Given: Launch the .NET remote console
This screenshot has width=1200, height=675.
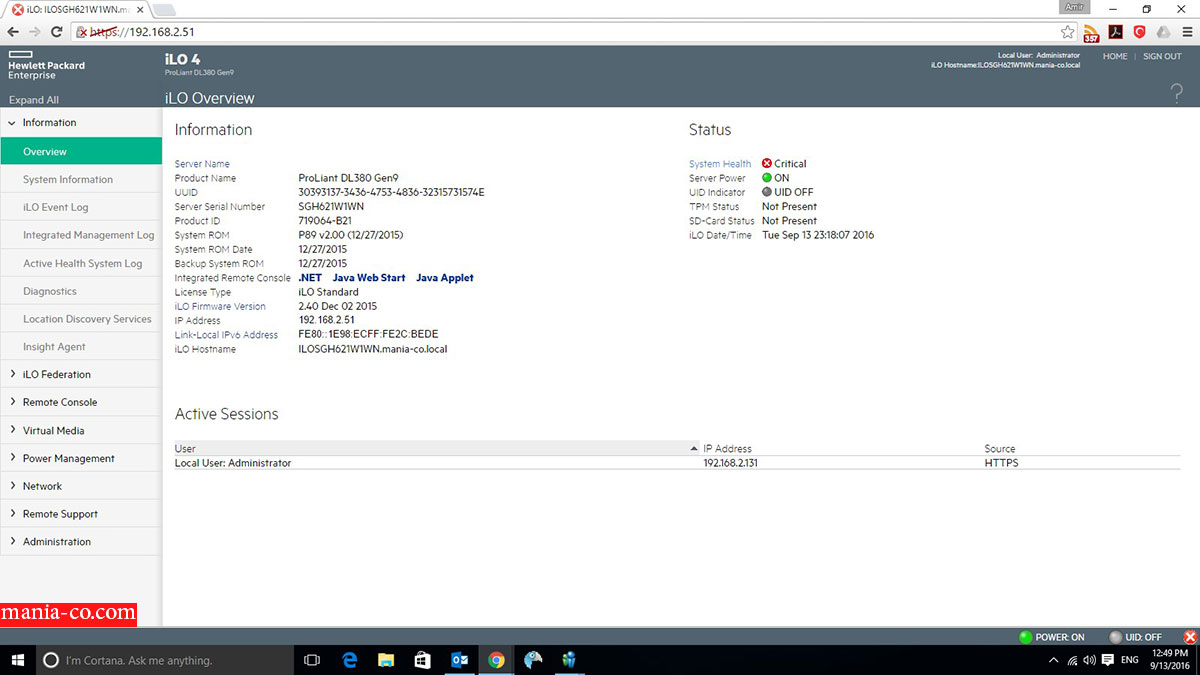Looking at the screenshot, I should (x=309, y=278).
